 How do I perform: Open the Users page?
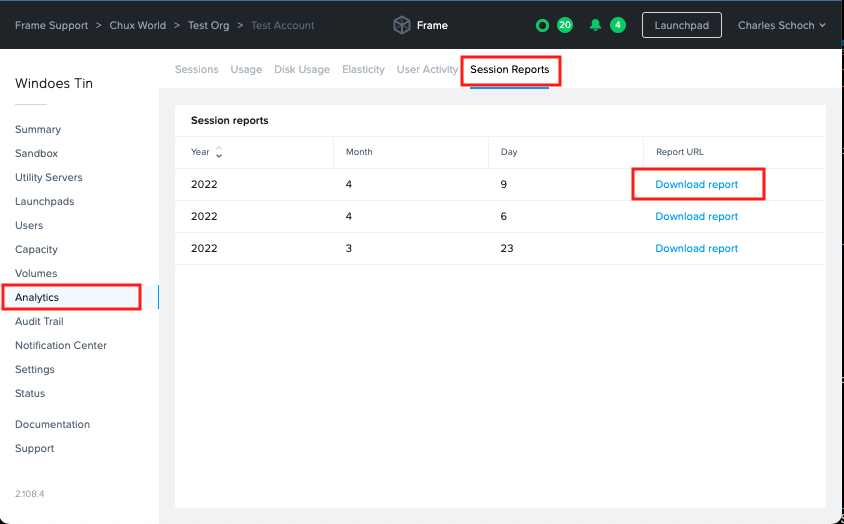tap(29, 225)
